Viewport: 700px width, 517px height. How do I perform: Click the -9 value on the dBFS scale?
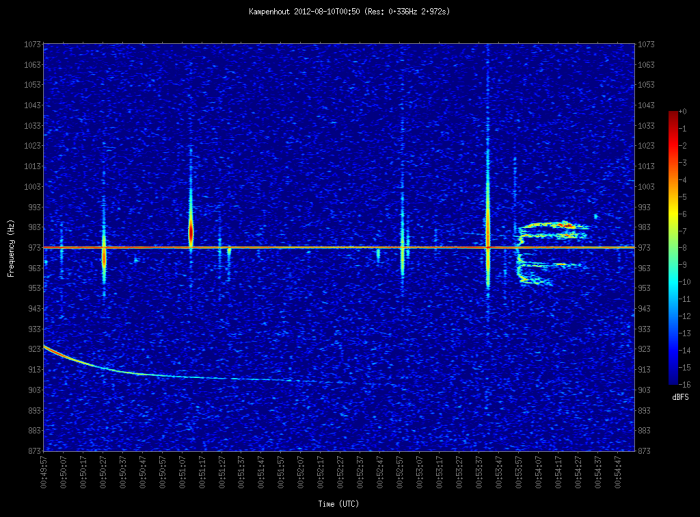[683, 265]
